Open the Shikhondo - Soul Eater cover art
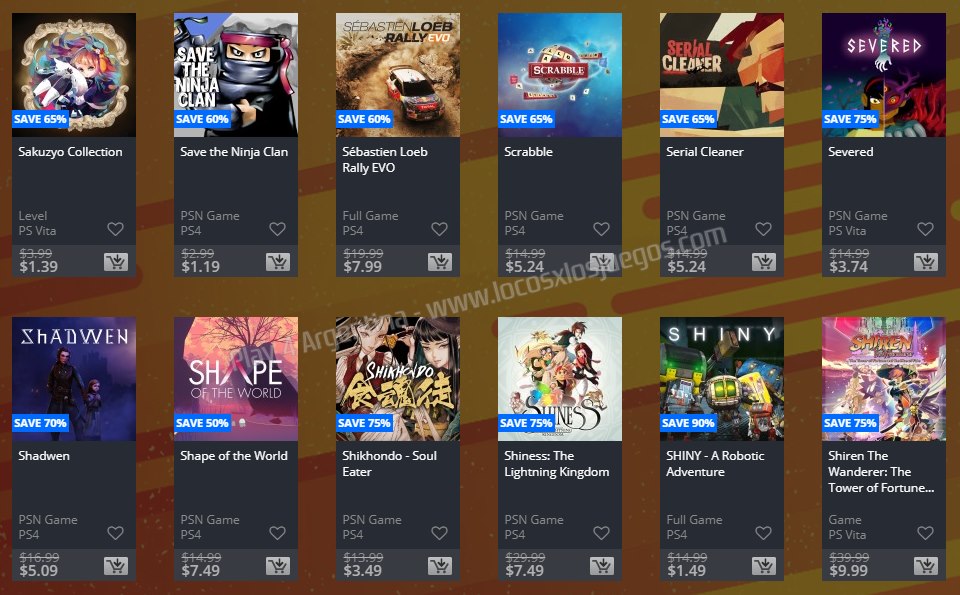The width and height of the screenshot is (960, 595). point(398,379)
